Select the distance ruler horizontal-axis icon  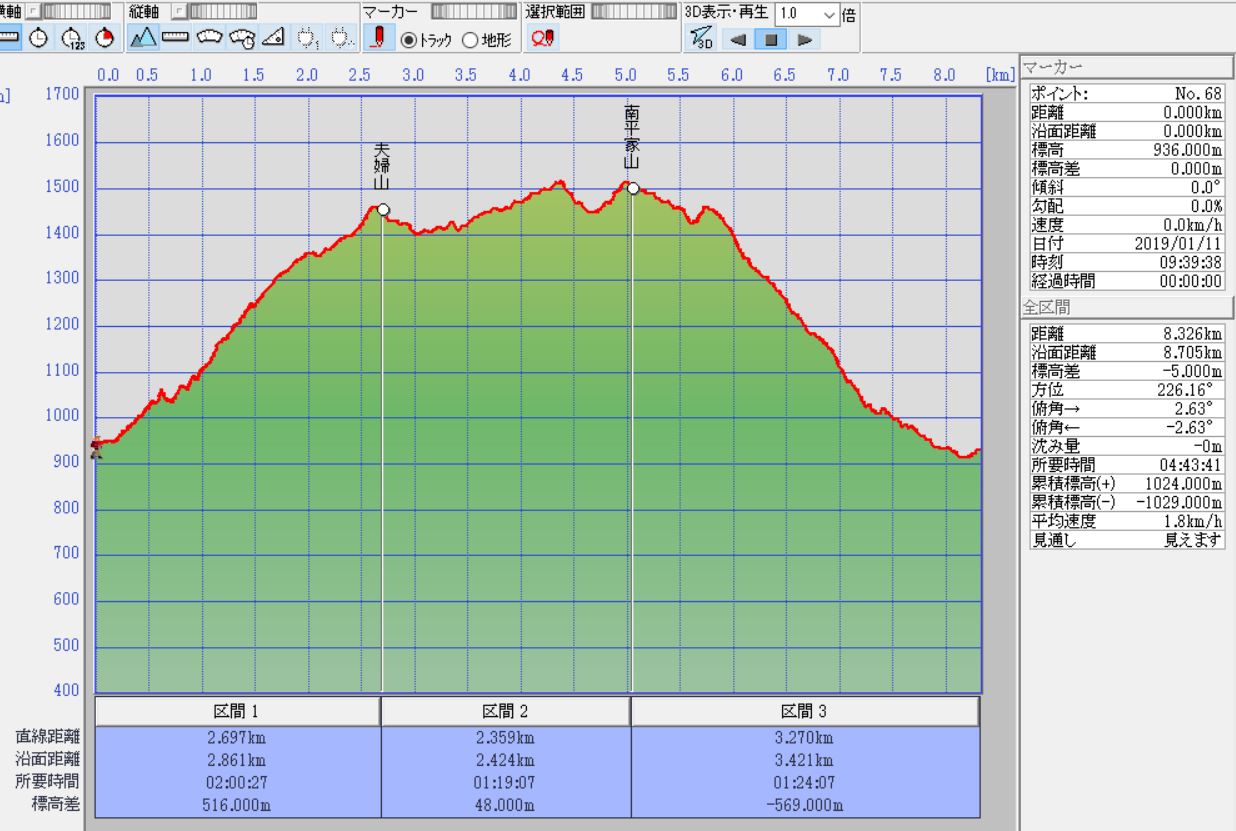click(10, 39)
